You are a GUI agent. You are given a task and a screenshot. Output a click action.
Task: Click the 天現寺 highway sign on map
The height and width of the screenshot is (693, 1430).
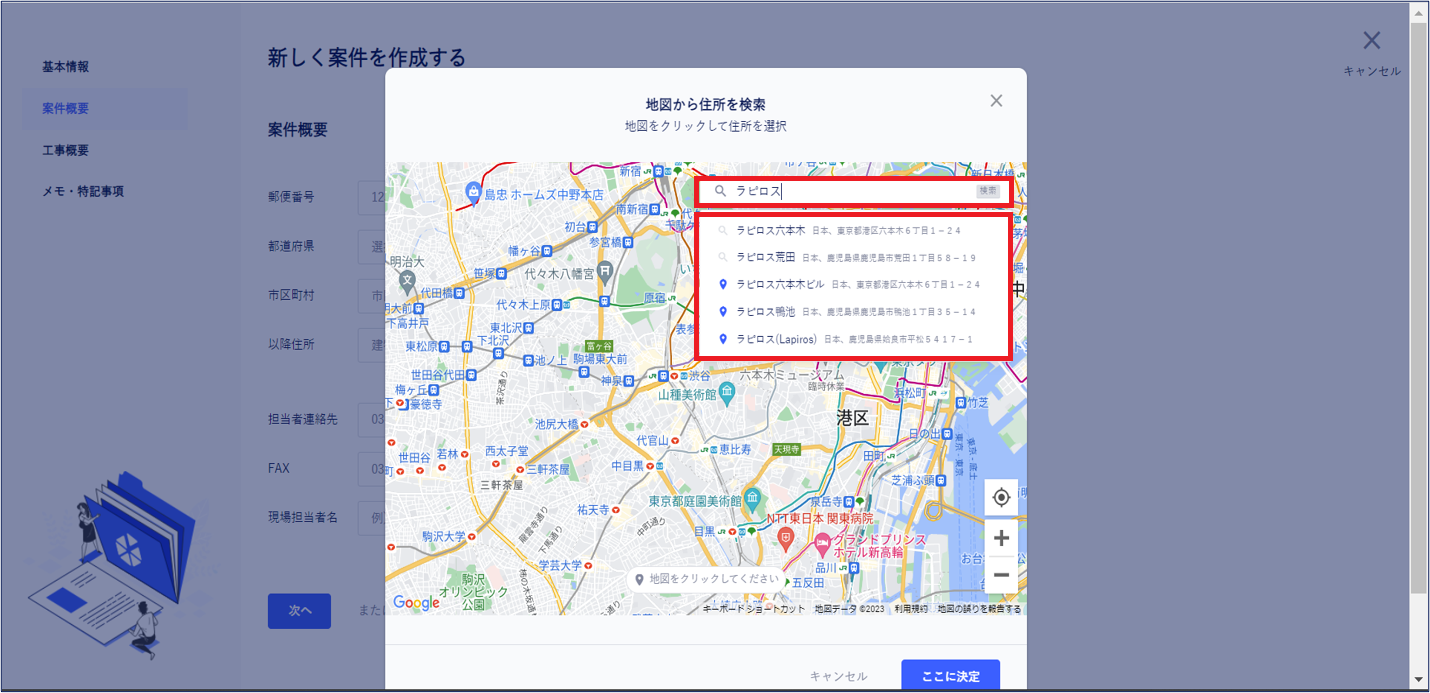click(x=787, y=449)
